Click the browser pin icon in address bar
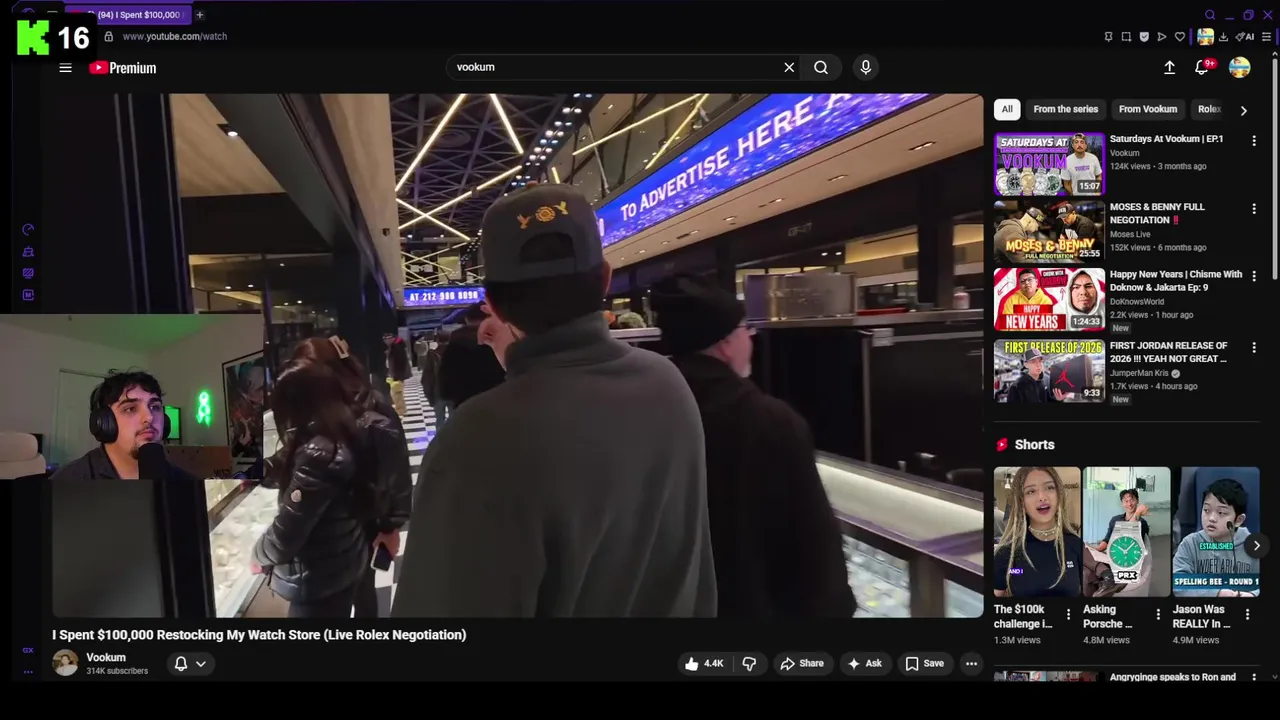This screenshot has height=720, width=1280. coord(1108,37)
